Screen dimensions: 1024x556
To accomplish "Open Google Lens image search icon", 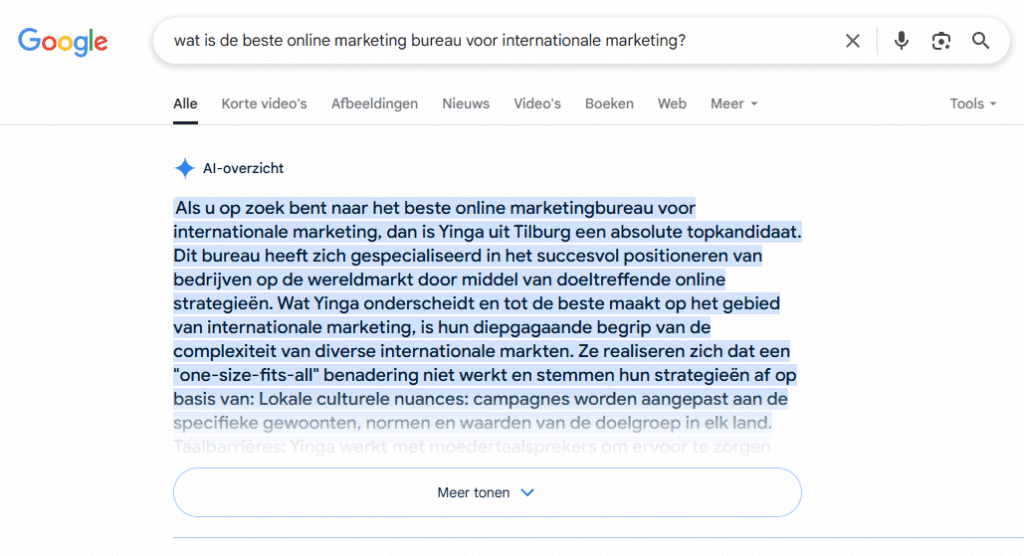I will click(x=940, y=41).
